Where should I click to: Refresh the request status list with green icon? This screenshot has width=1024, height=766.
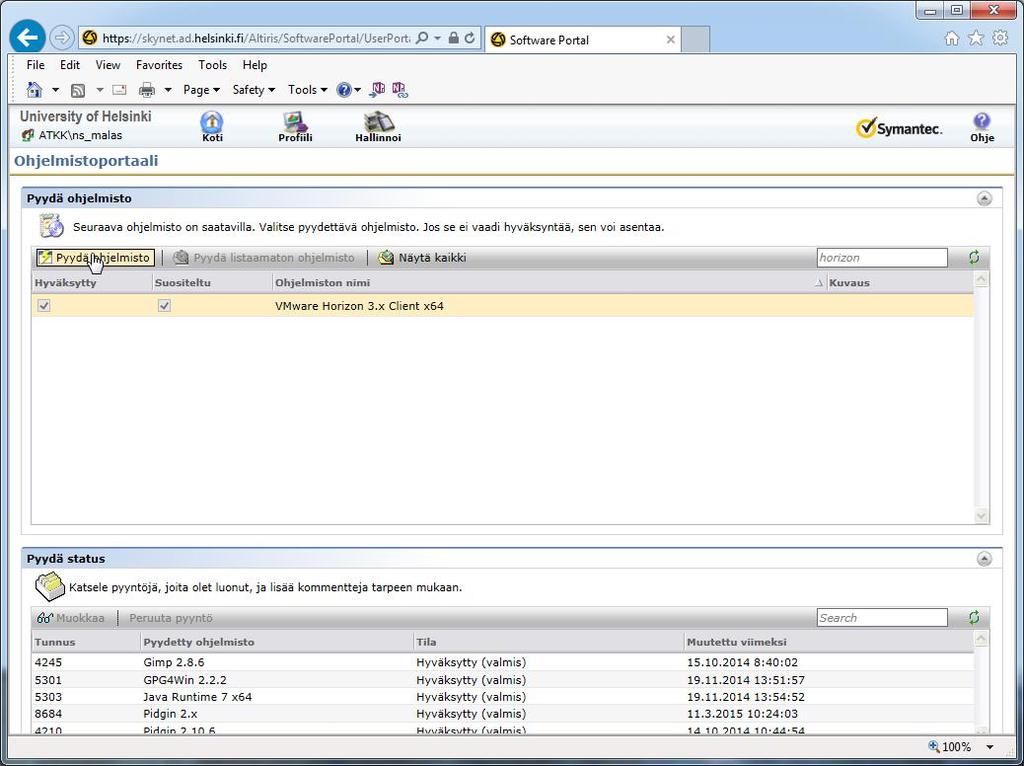point(974,618)
